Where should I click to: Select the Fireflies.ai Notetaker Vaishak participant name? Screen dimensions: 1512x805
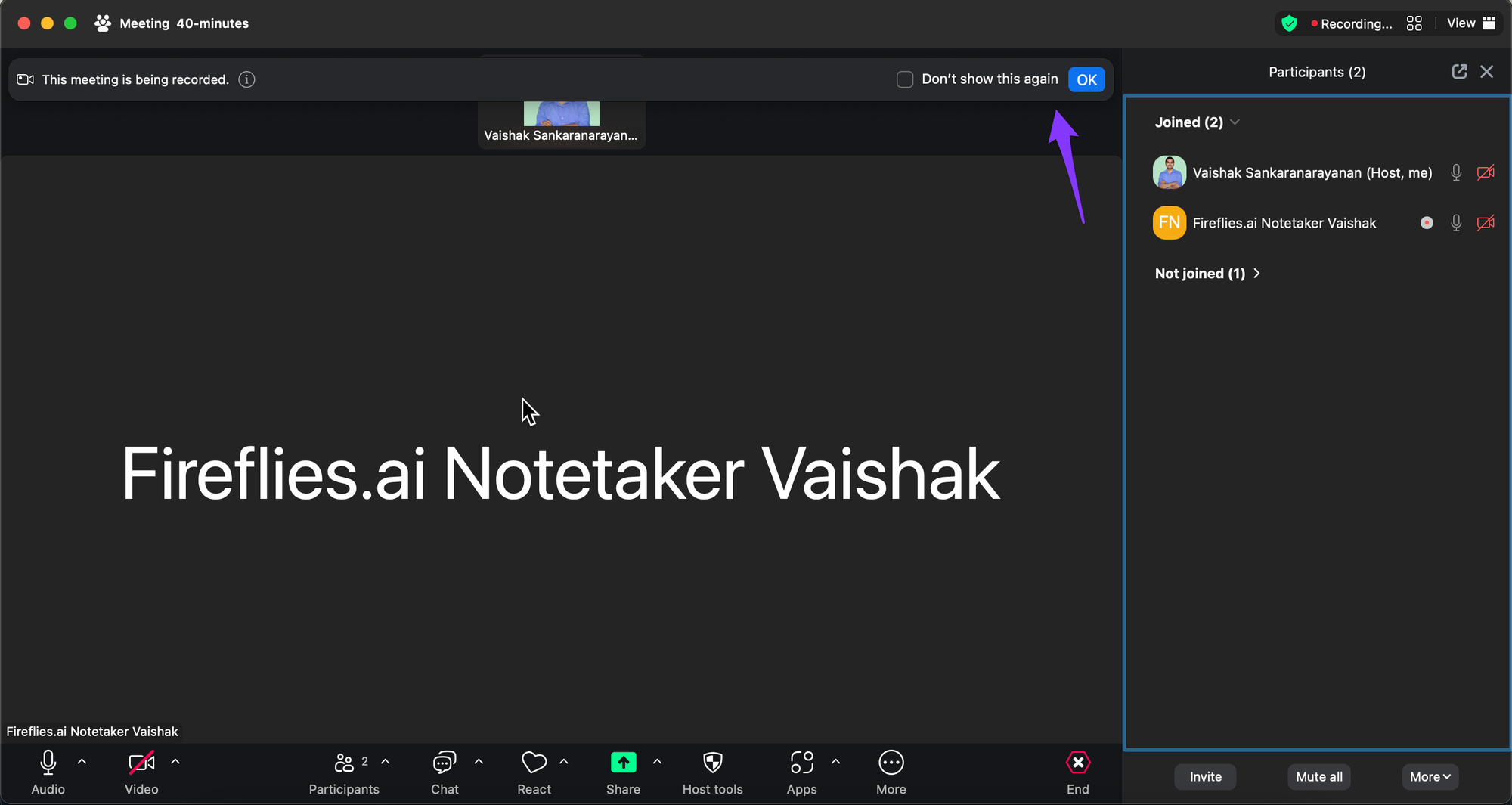click(x=1284, y=223)
